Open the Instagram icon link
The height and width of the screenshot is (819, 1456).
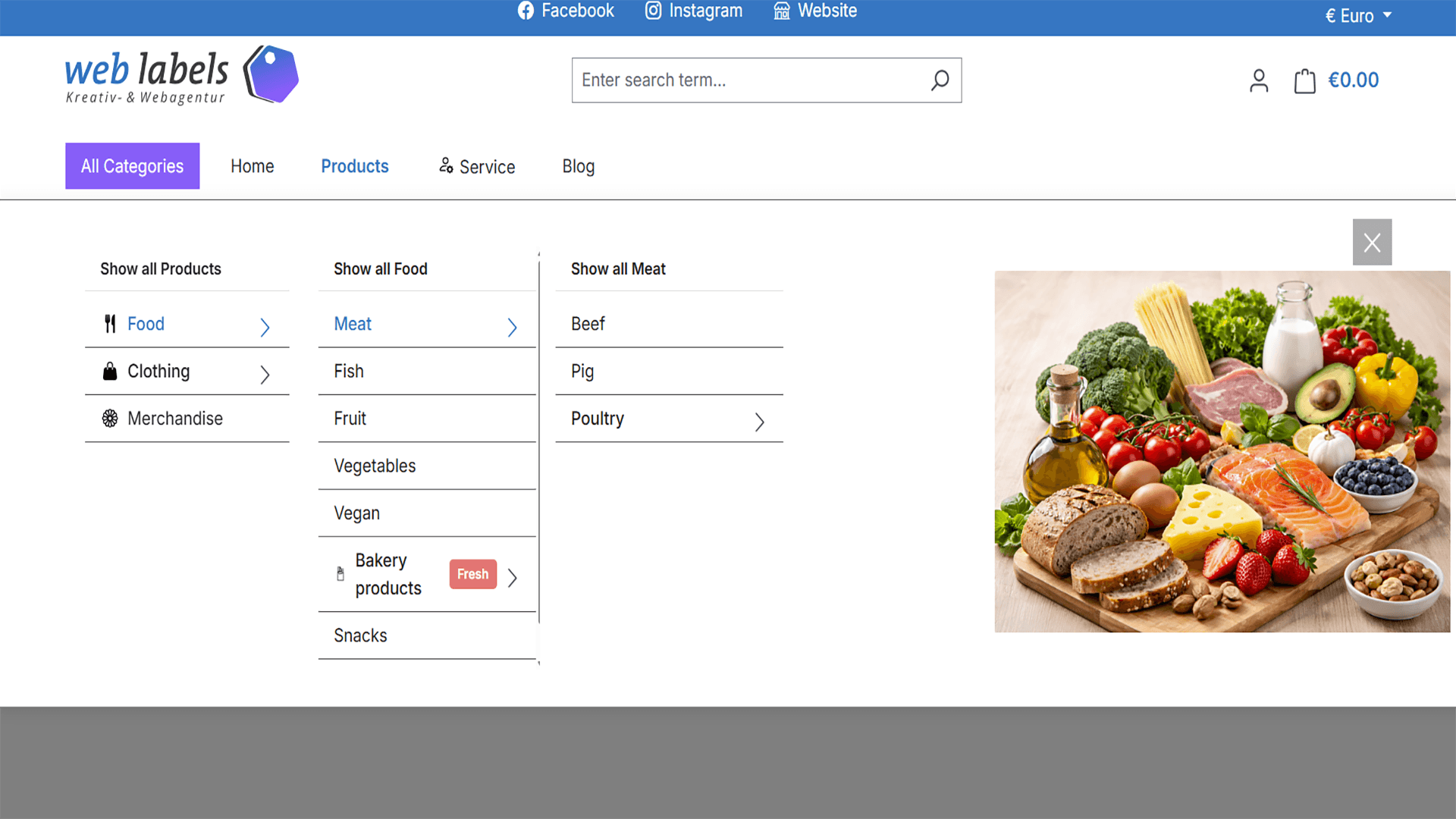(653, 11)
